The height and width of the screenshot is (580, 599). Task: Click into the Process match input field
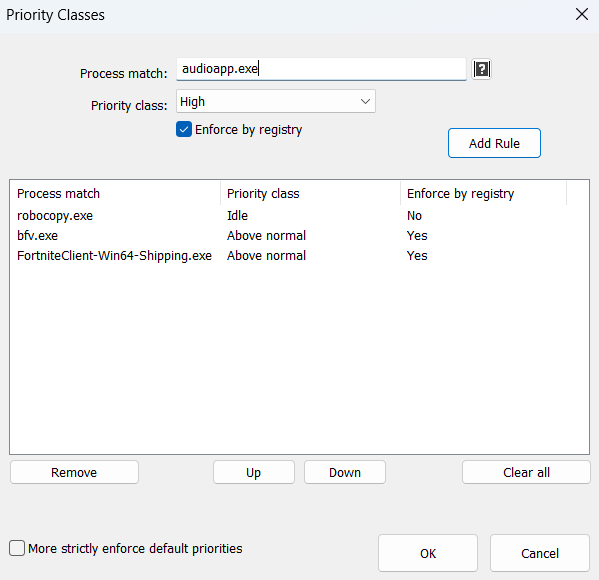[x=321, y=69]
